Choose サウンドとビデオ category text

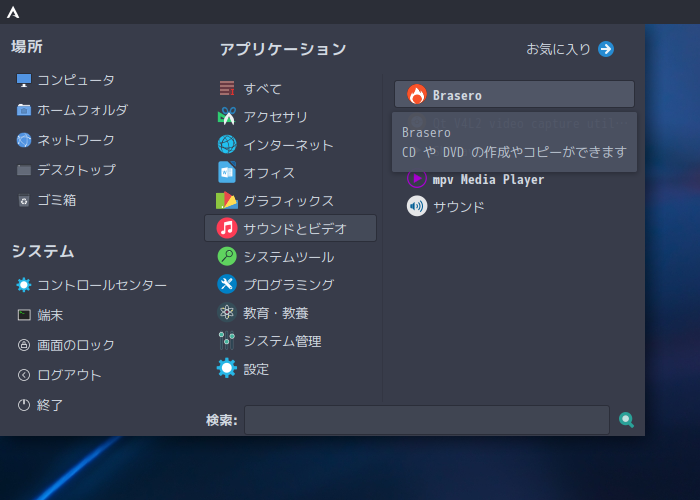295,229
